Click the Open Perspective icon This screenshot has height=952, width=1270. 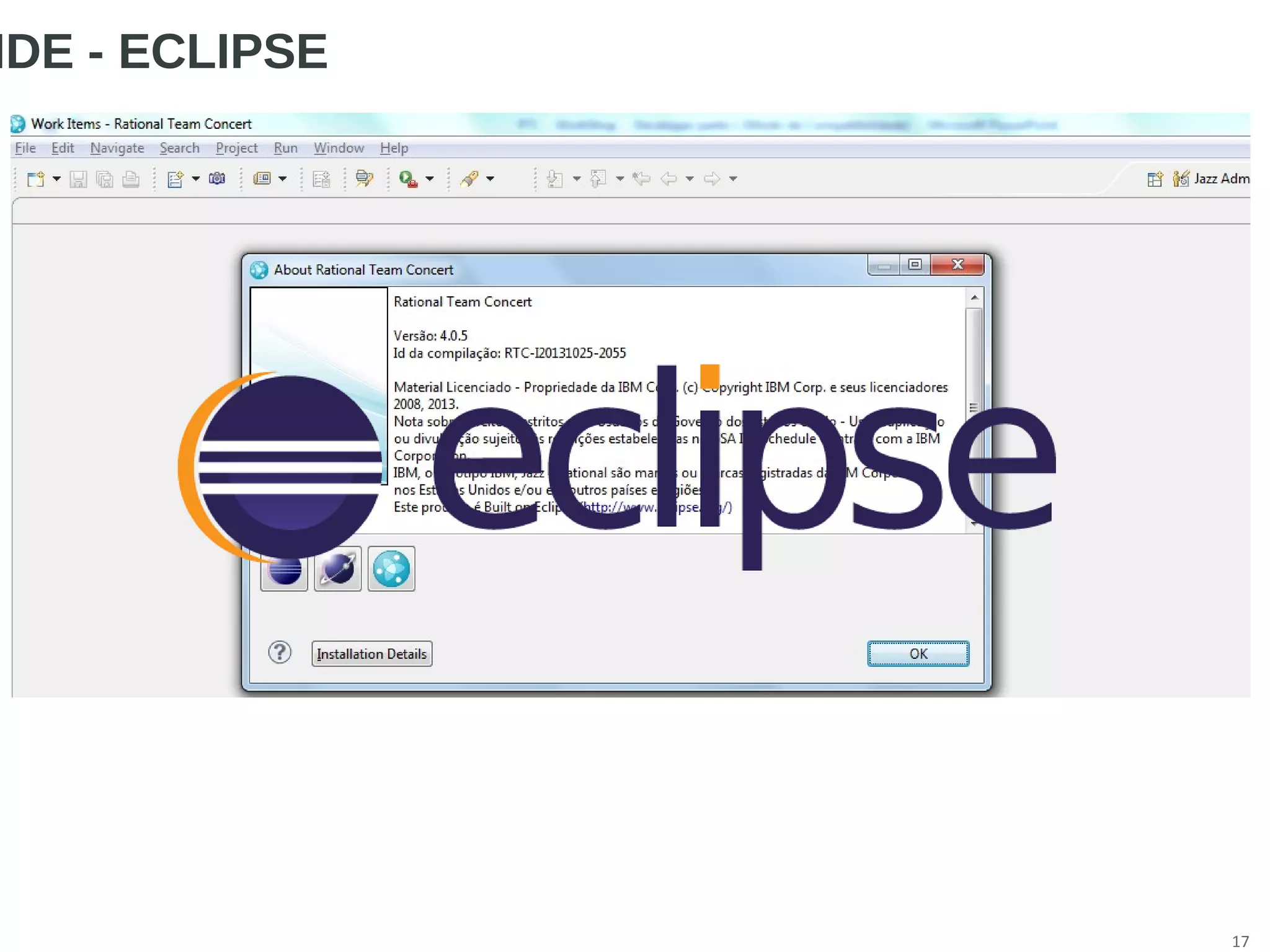point(1155,179)
